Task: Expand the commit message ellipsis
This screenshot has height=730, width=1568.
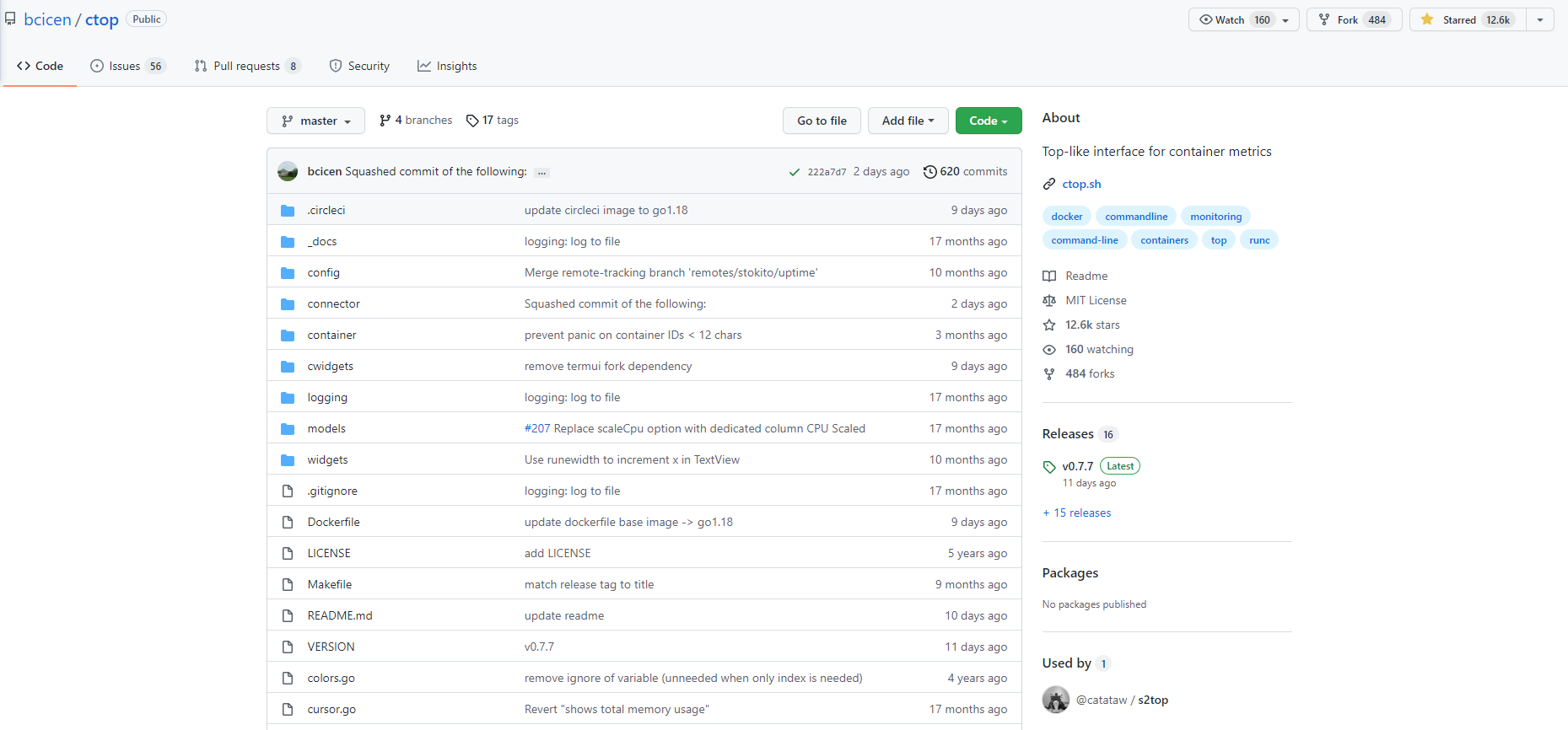Action: point(542,173)
